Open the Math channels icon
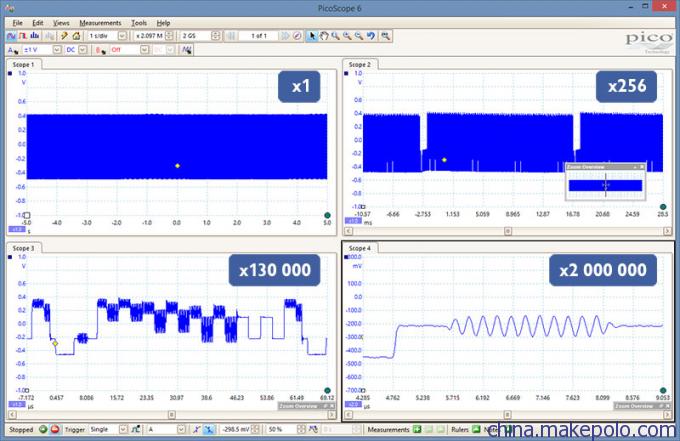 tap(187, 50)
